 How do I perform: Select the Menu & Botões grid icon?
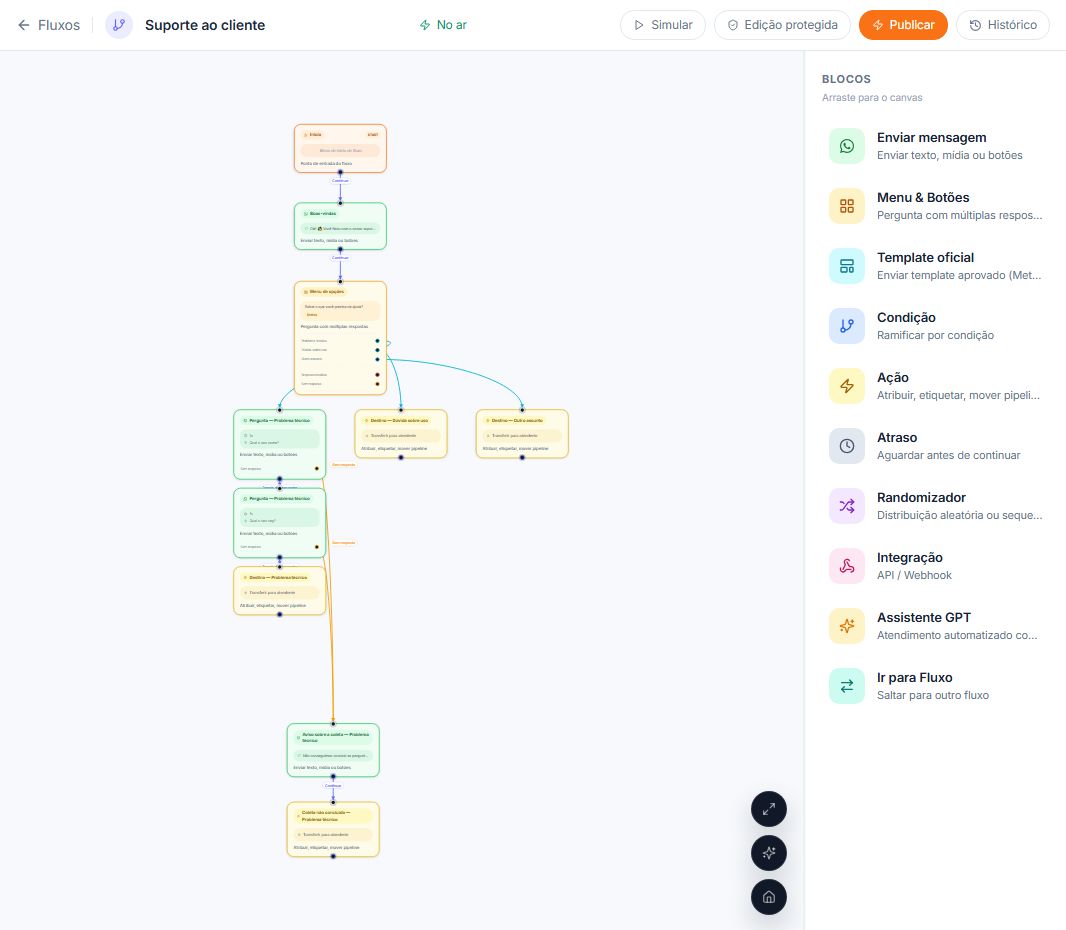click(846, 206)
